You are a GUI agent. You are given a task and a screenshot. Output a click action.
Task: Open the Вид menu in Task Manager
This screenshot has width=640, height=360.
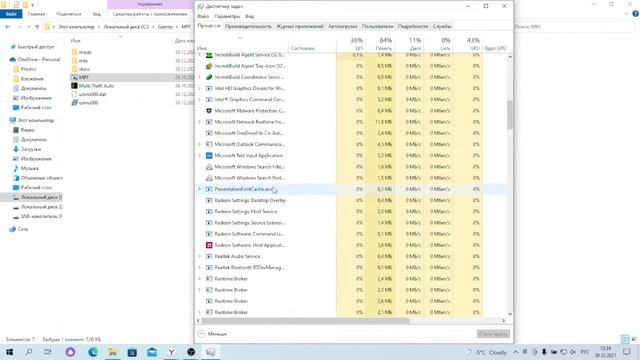[249, 16]
